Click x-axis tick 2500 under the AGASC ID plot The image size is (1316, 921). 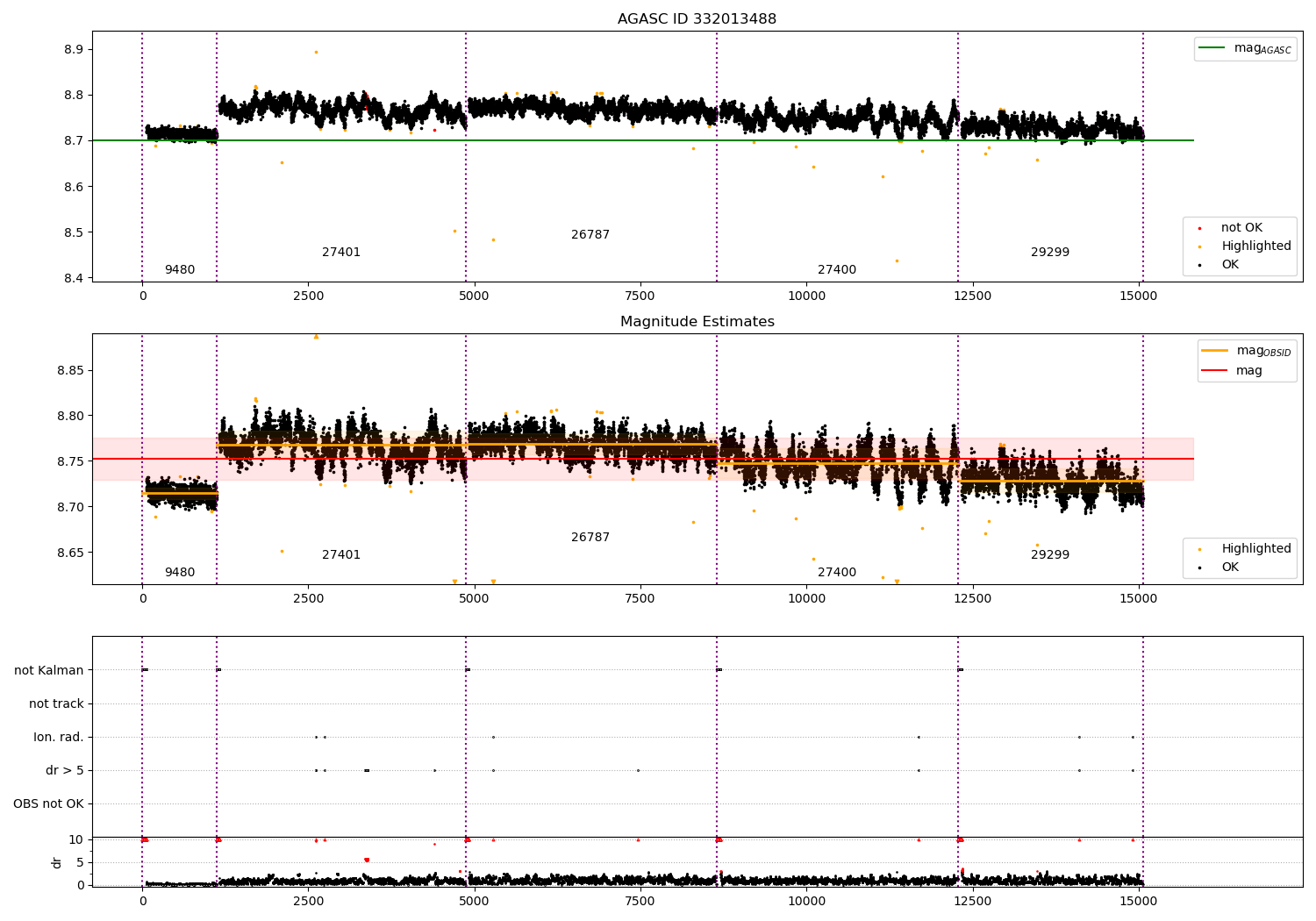(x=308, y=296)
